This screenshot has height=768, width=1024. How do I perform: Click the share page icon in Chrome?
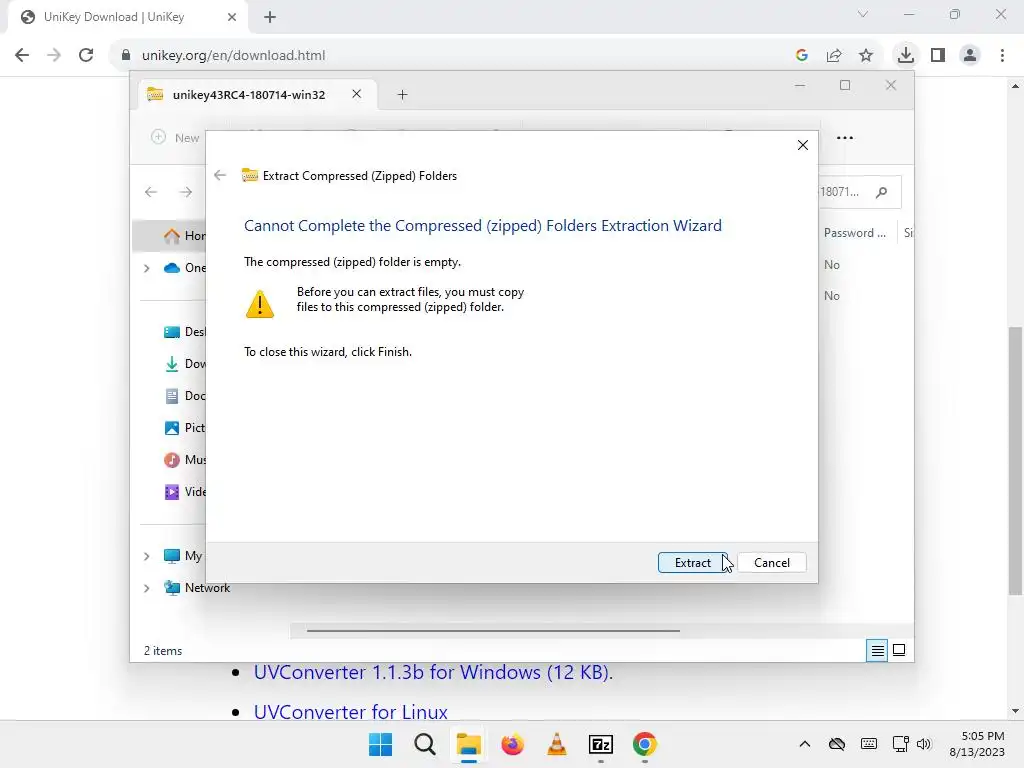[x=834, y=55]
